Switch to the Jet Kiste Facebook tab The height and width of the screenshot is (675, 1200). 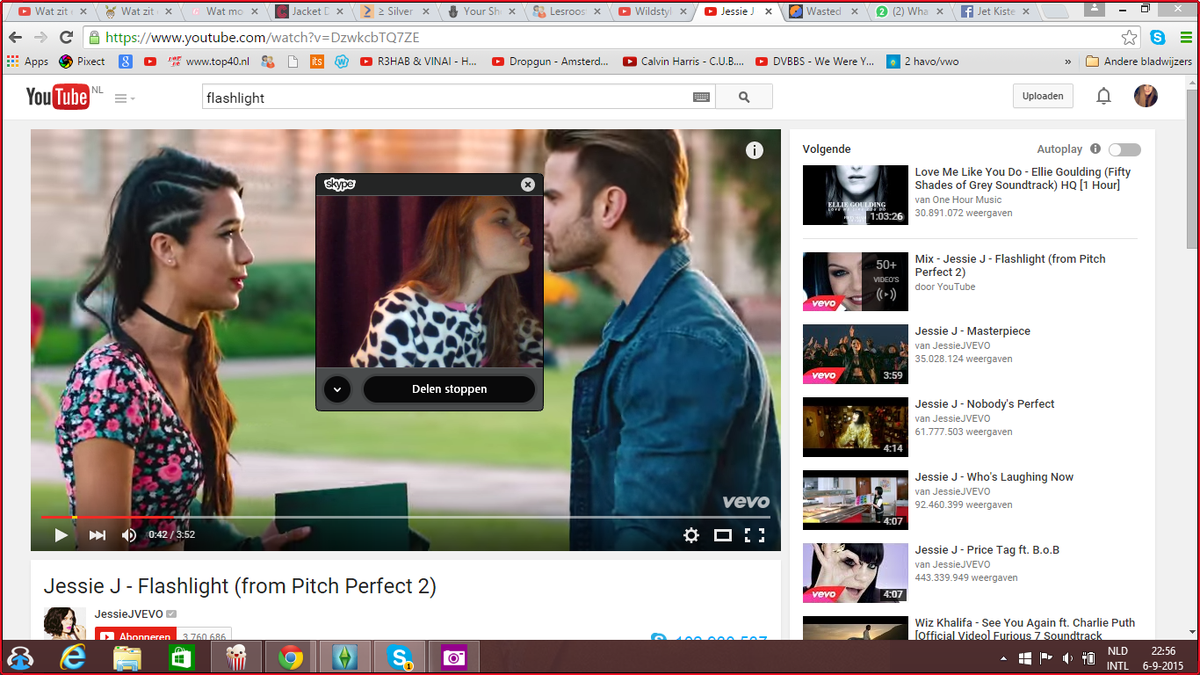tap(998, 12)
